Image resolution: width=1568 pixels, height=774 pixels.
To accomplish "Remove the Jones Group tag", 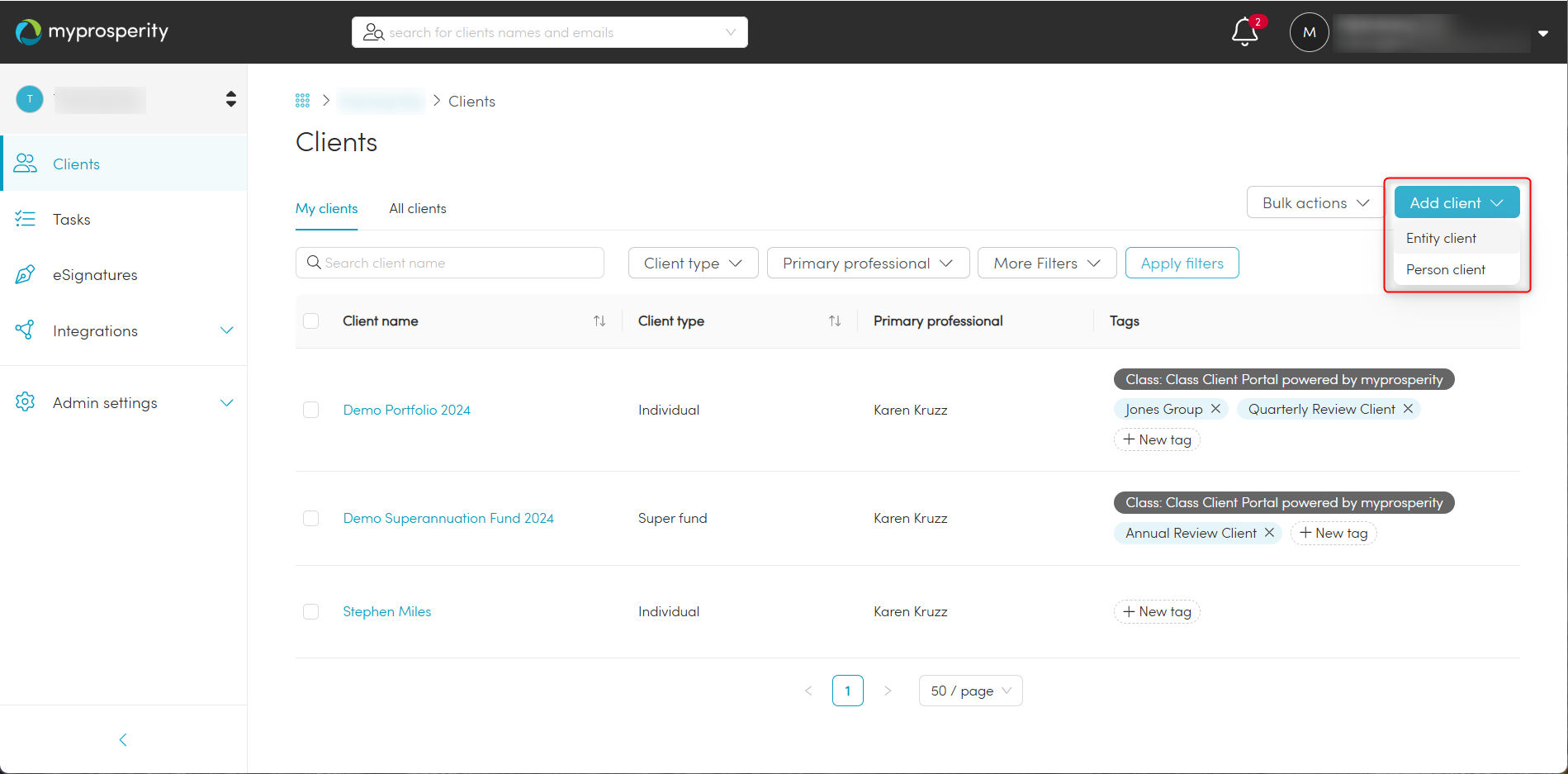I will pos(1215,409).
